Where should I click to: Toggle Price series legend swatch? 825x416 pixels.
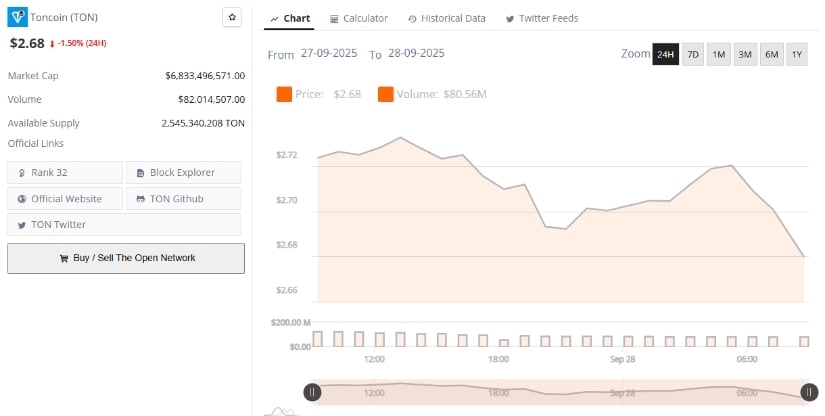[284, 94]
